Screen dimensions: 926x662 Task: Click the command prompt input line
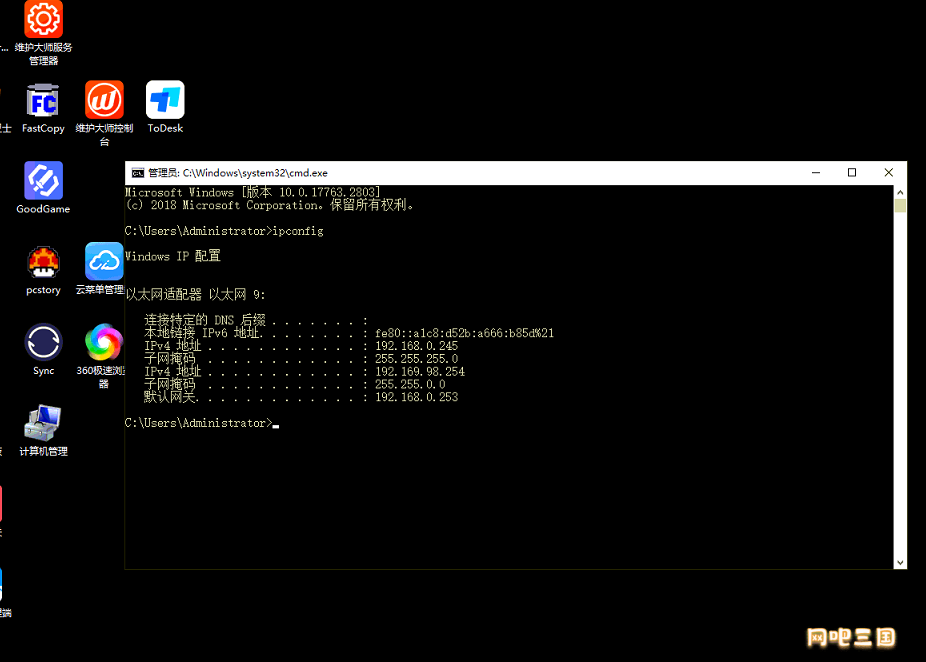pyautogui.click(x=202, y=423)
